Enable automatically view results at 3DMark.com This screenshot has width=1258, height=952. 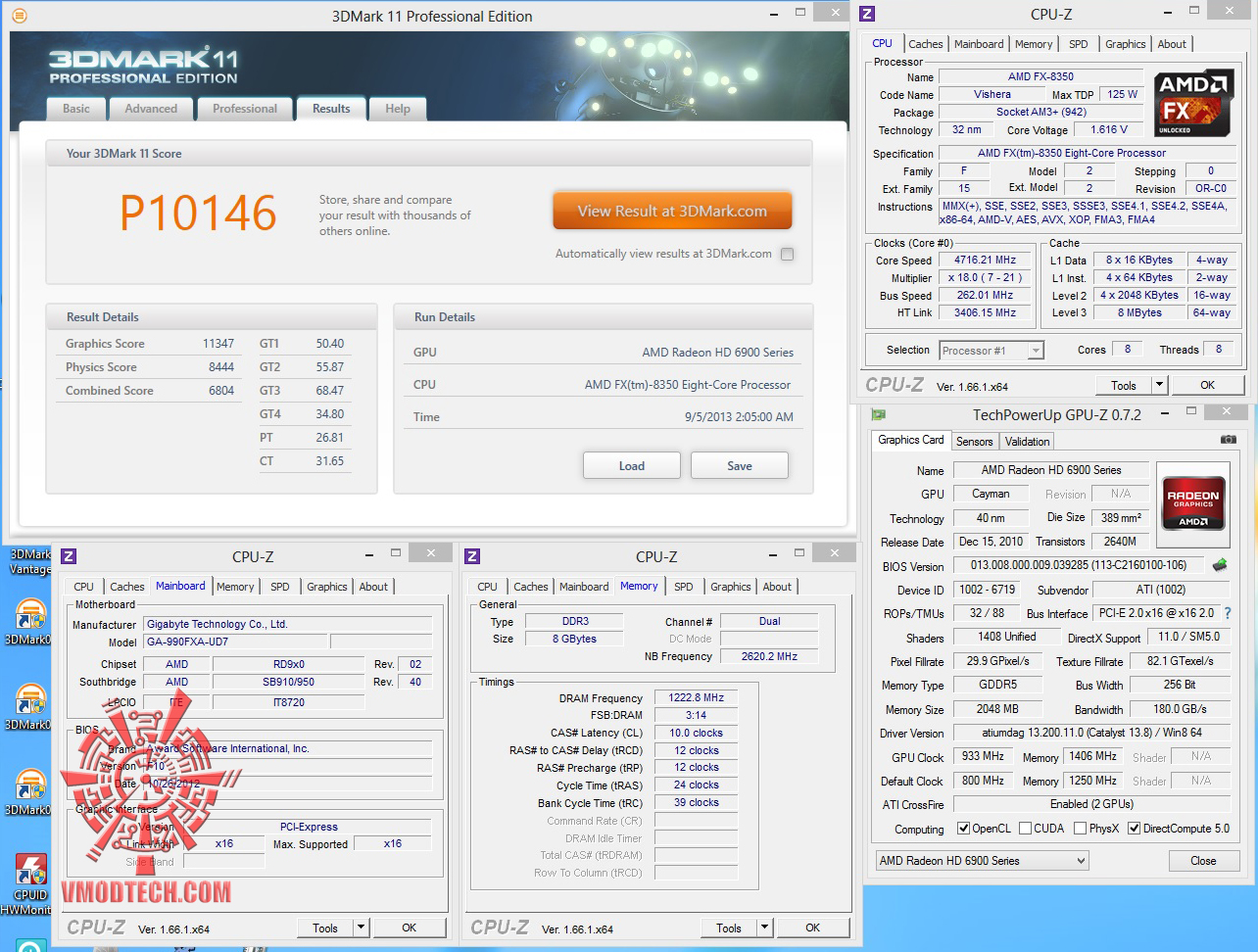(x=787, y=254)
